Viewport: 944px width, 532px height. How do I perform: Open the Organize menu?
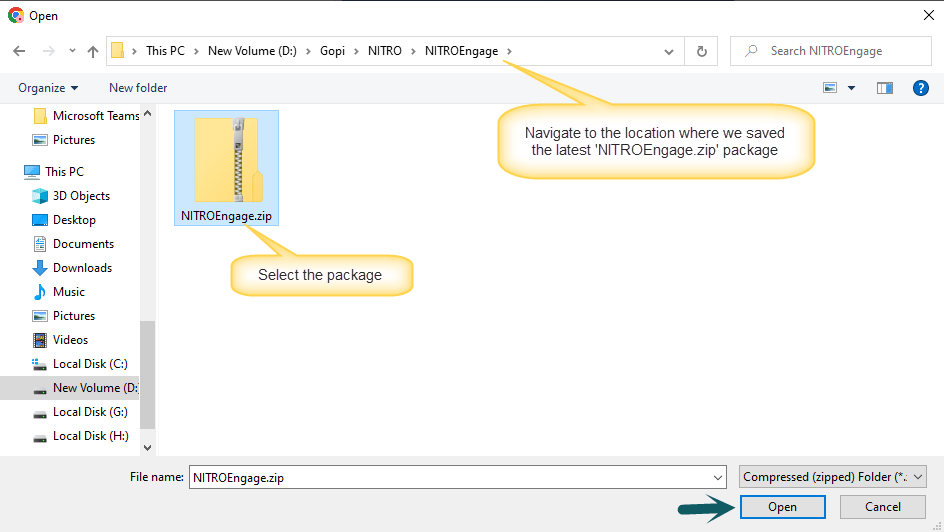[x=48, y=88]
